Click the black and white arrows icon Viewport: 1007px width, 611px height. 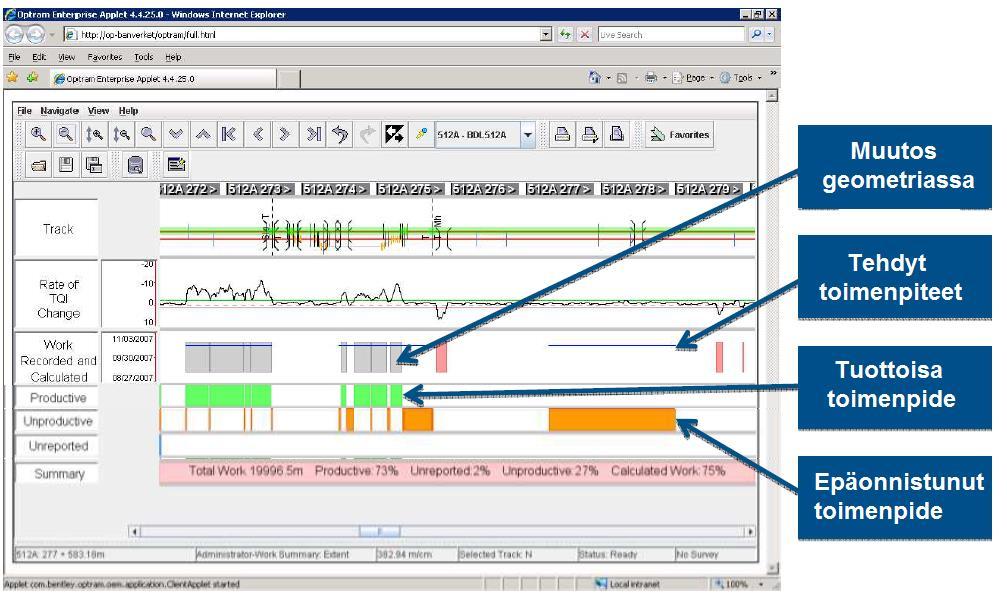pyautogui.click(x=394, y=134)
